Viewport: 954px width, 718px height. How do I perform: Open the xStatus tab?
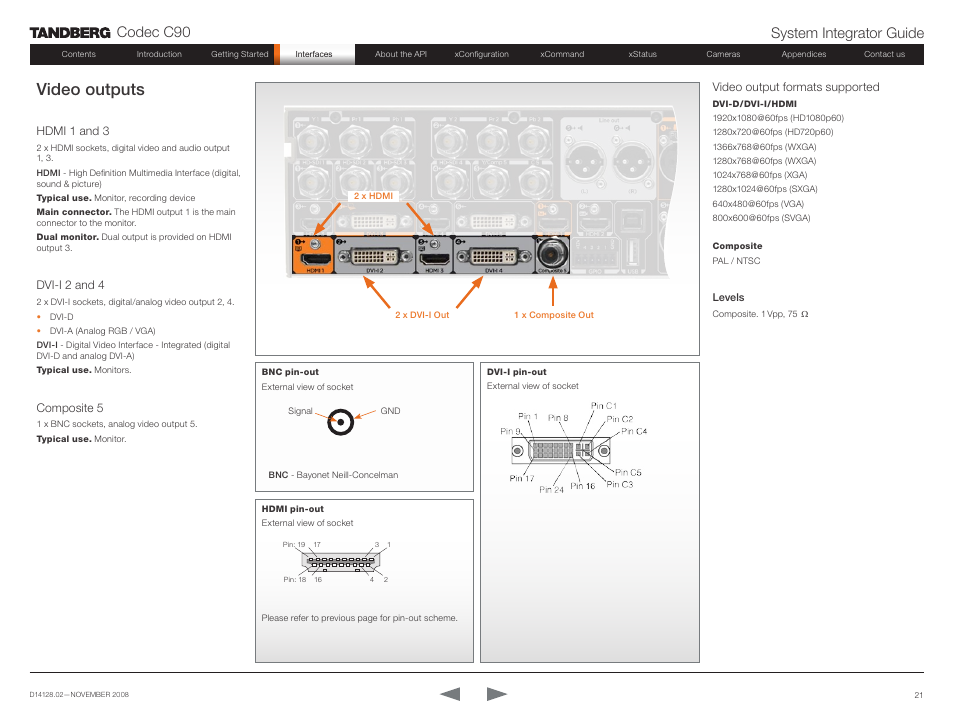coord(642,54)
